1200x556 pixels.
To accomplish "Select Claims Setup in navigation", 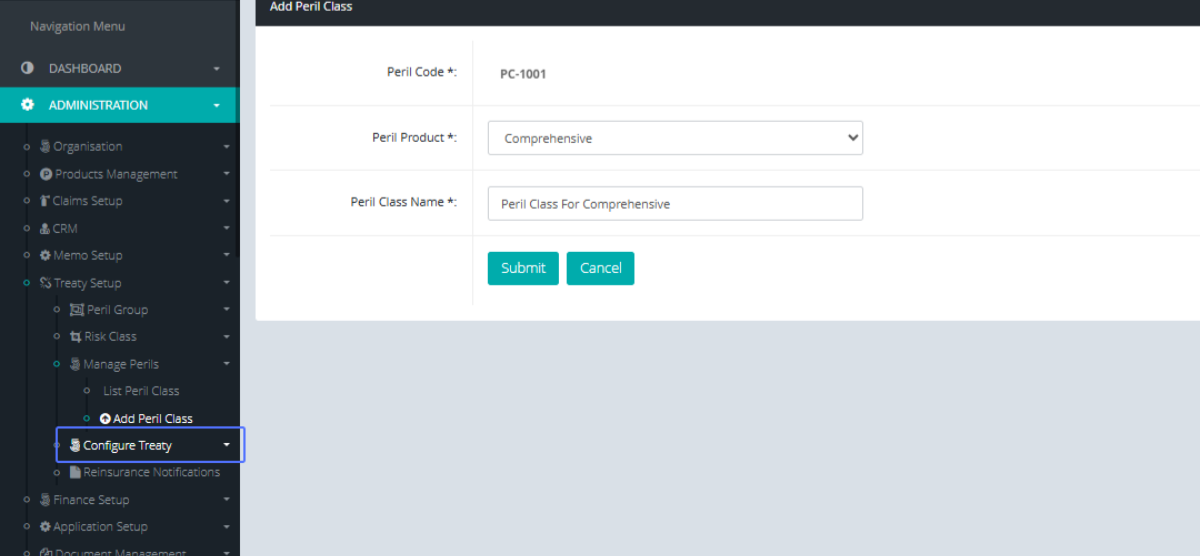I will (x=87, y=201).
